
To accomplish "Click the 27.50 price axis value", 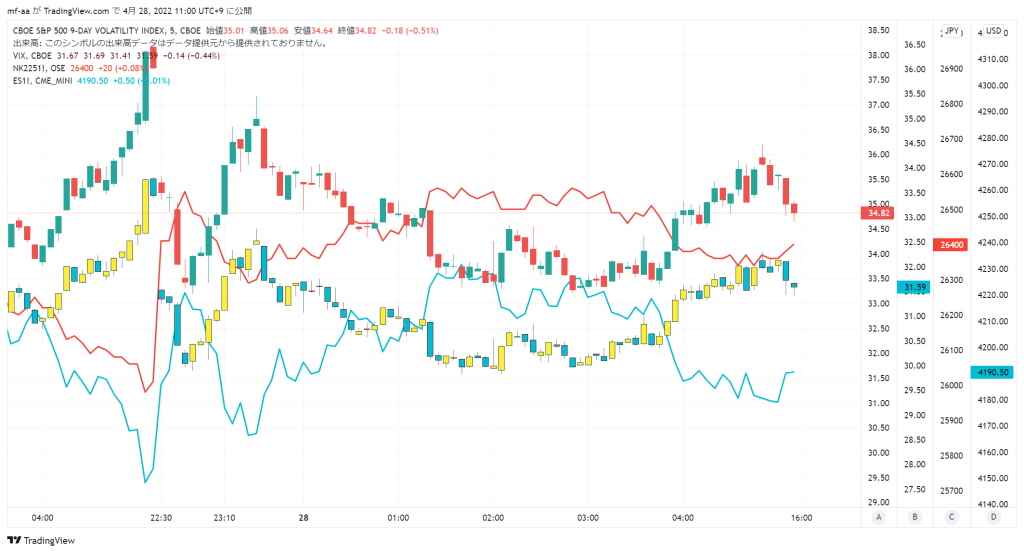I will pos(914,489).
